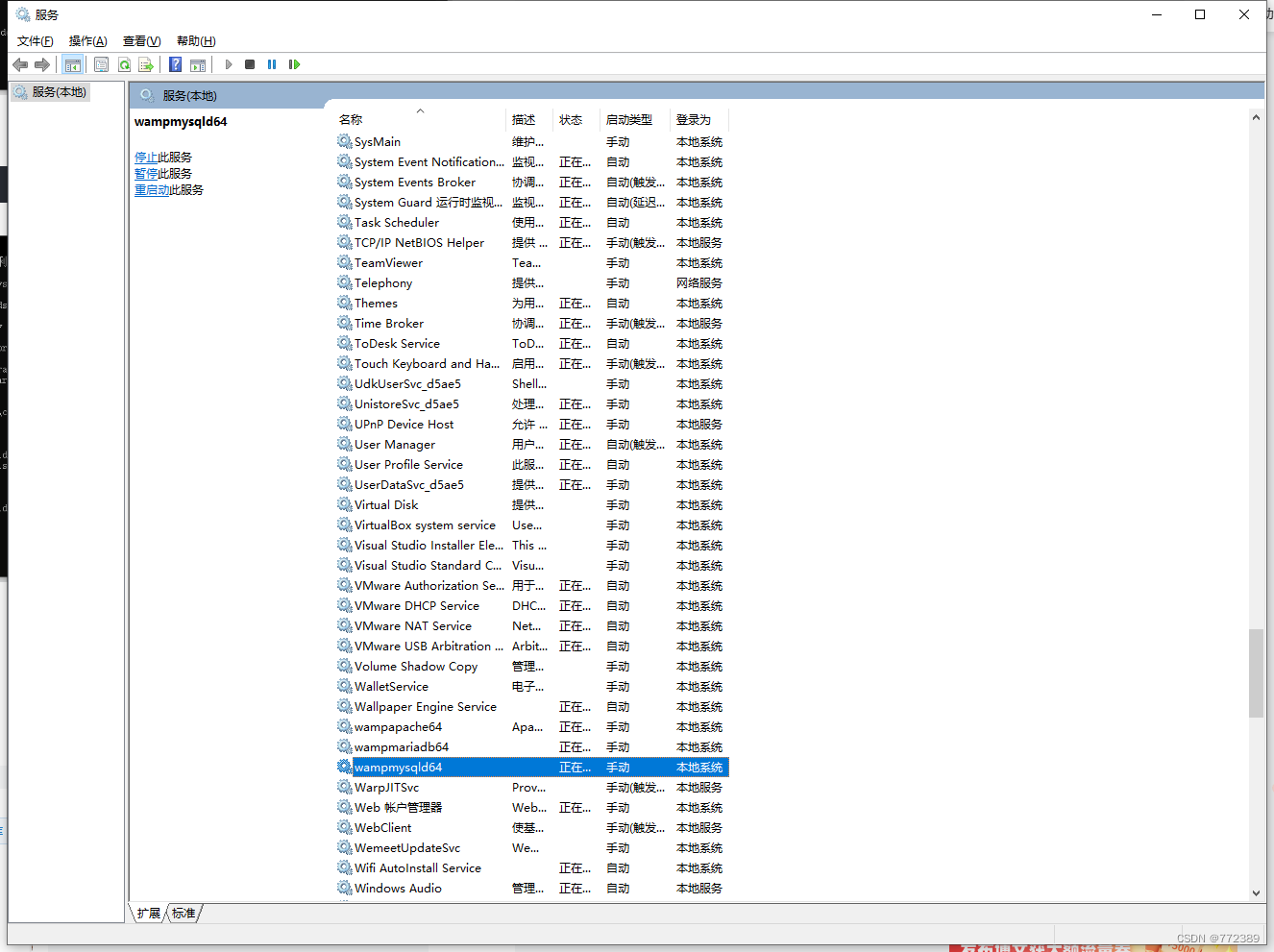Open Help using the question mark icon
This screenshot has width=1274, height=952.
point(175,64)
